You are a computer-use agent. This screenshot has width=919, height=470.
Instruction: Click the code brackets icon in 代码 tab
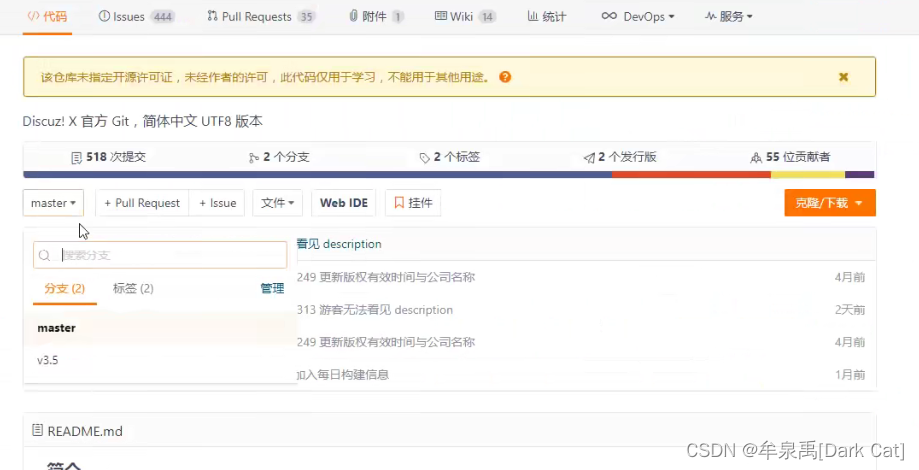coord(33,16)
